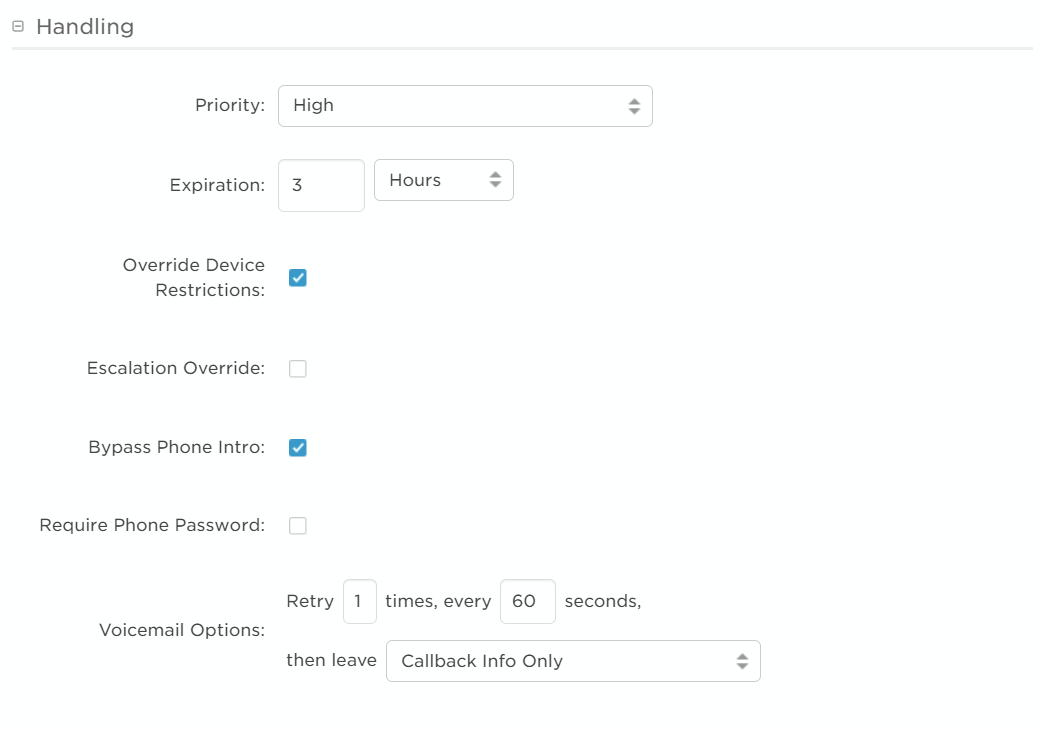Click the Bypass Phone Intro label

(x=177, y=448)
